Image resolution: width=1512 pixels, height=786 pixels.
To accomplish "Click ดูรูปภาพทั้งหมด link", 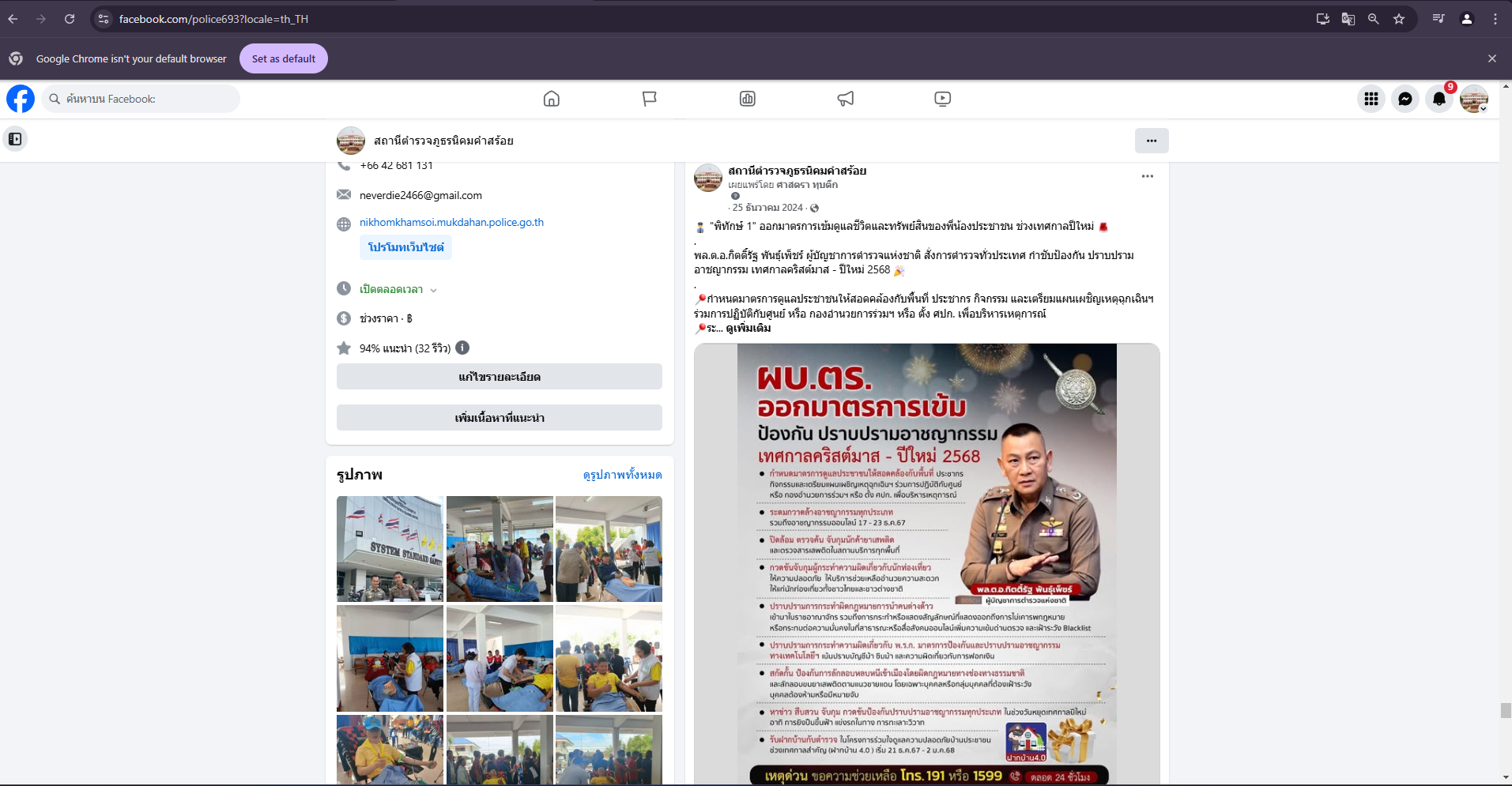I will [622, 475].
